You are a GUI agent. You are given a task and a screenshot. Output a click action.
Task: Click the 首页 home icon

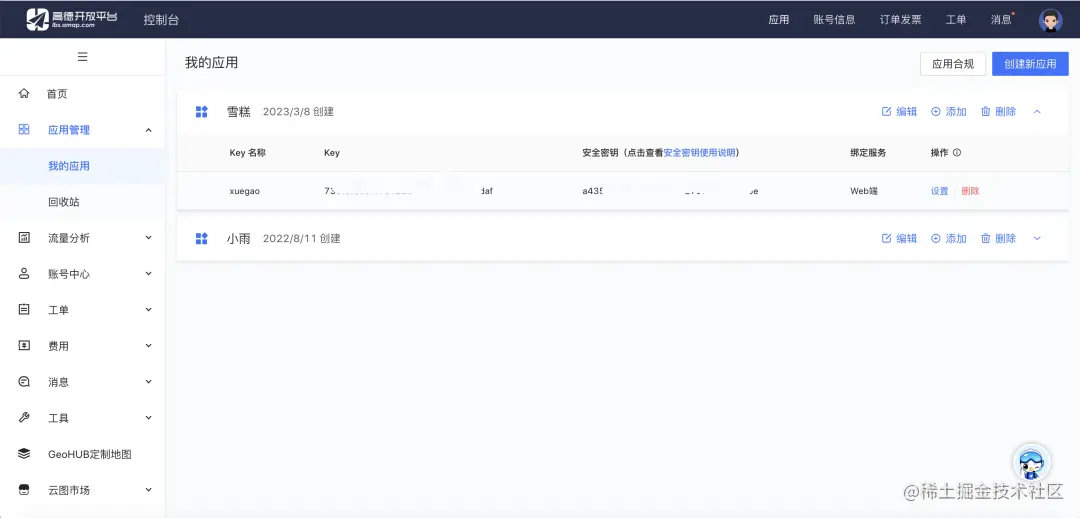[x=24, y=94]
